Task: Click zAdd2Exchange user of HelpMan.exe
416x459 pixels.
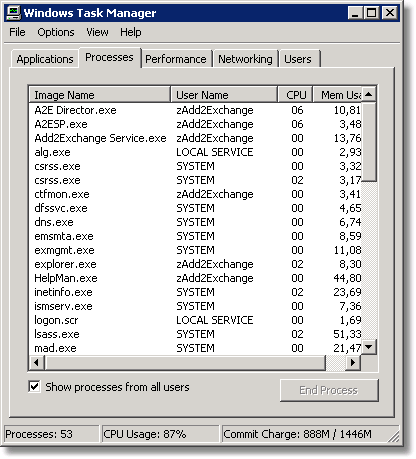Action: tap(215, 278)
